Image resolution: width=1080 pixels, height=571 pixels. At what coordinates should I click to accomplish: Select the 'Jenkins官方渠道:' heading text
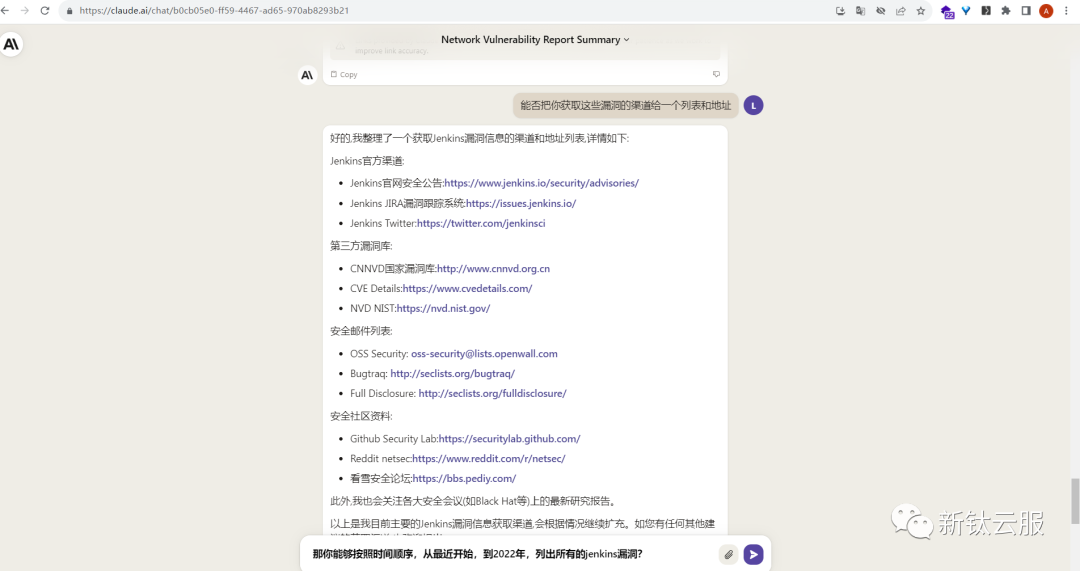(367, 161)
